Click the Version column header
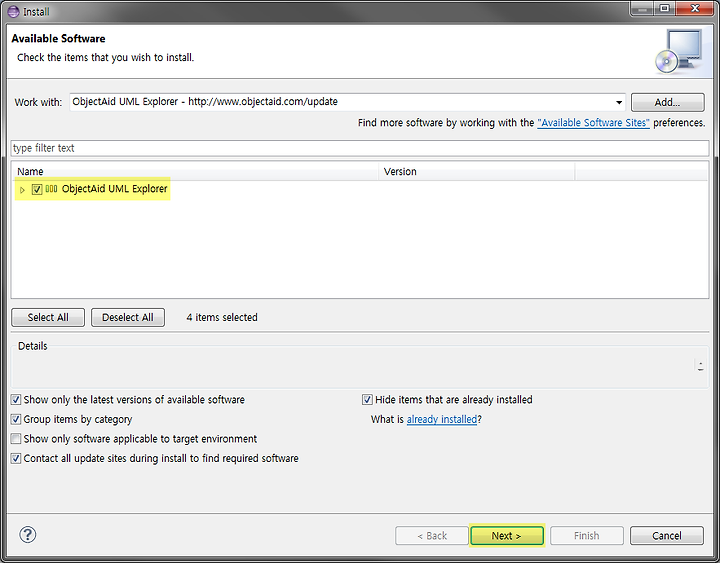 coord(476,171)
